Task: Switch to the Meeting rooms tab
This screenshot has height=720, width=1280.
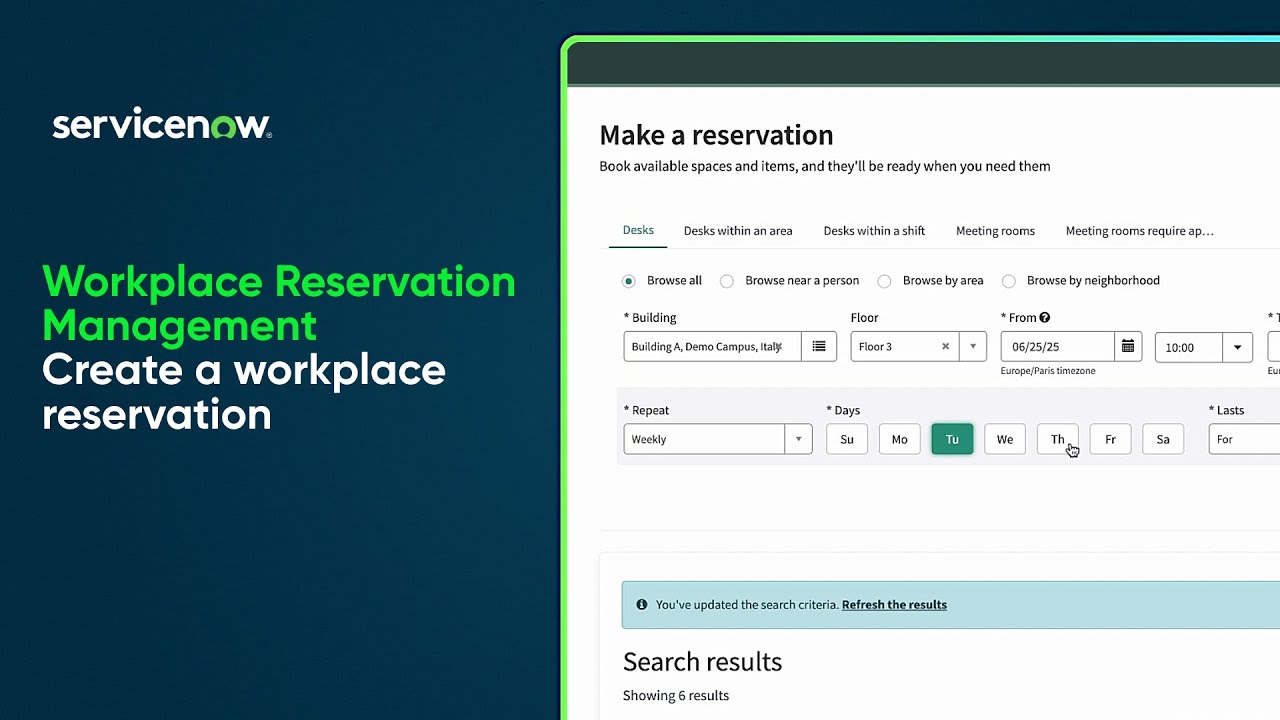Action: [995, 230]
